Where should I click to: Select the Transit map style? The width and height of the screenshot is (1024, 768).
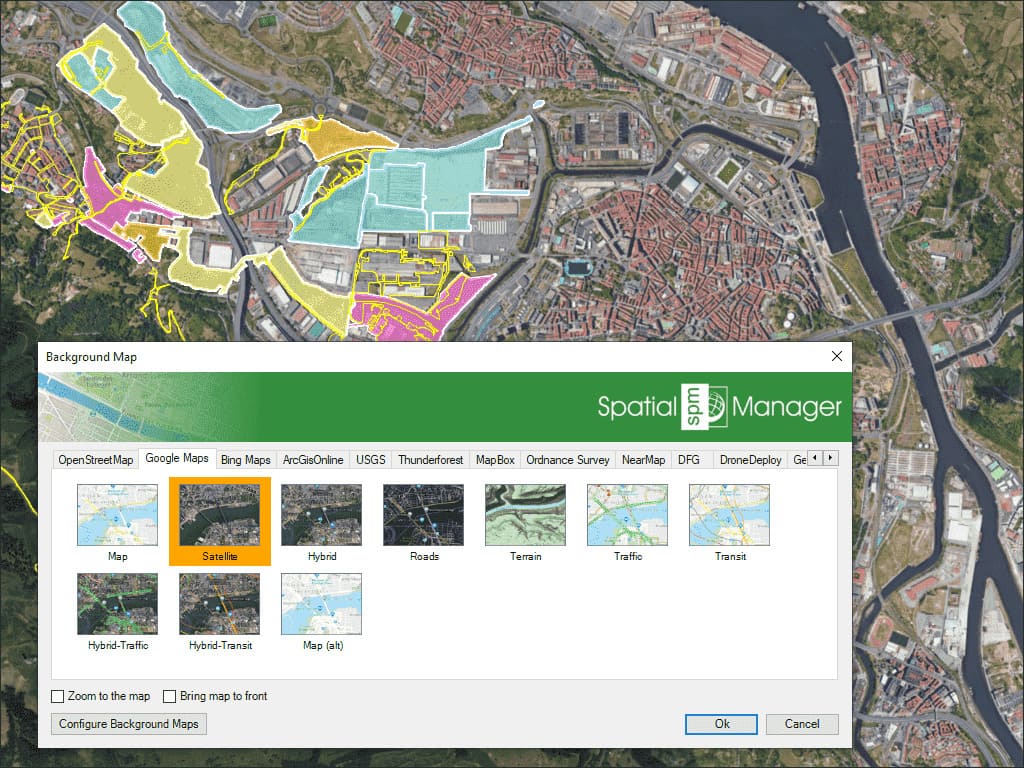tap(728, 514)
